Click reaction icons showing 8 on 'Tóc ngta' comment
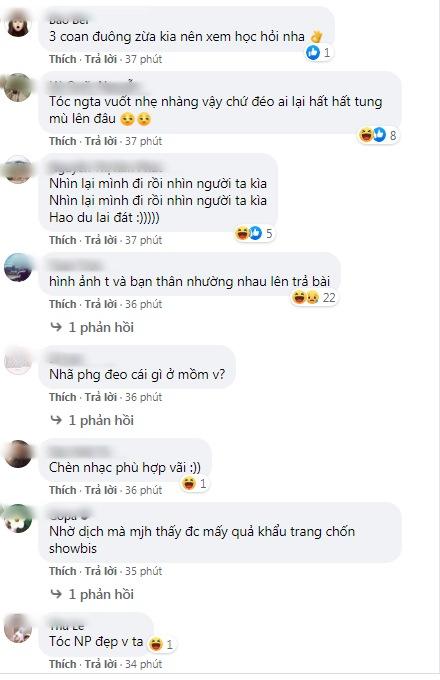The image size is (440, 680). point(377,135)
